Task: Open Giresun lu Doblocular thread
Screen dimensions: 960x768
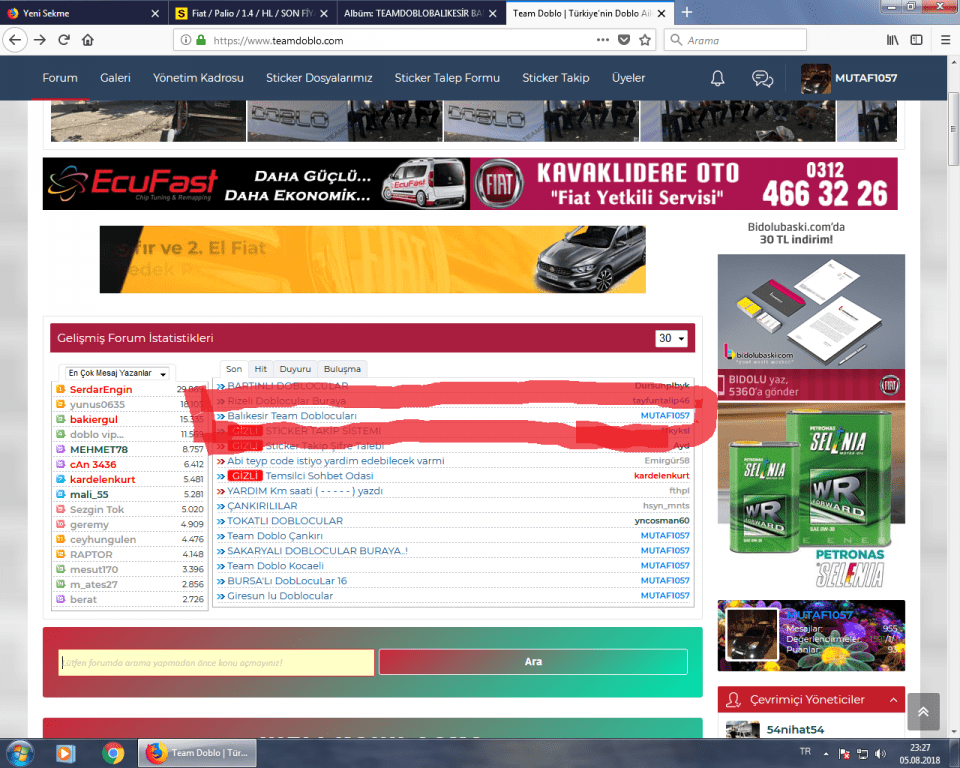Action: [x=280, y=596]
